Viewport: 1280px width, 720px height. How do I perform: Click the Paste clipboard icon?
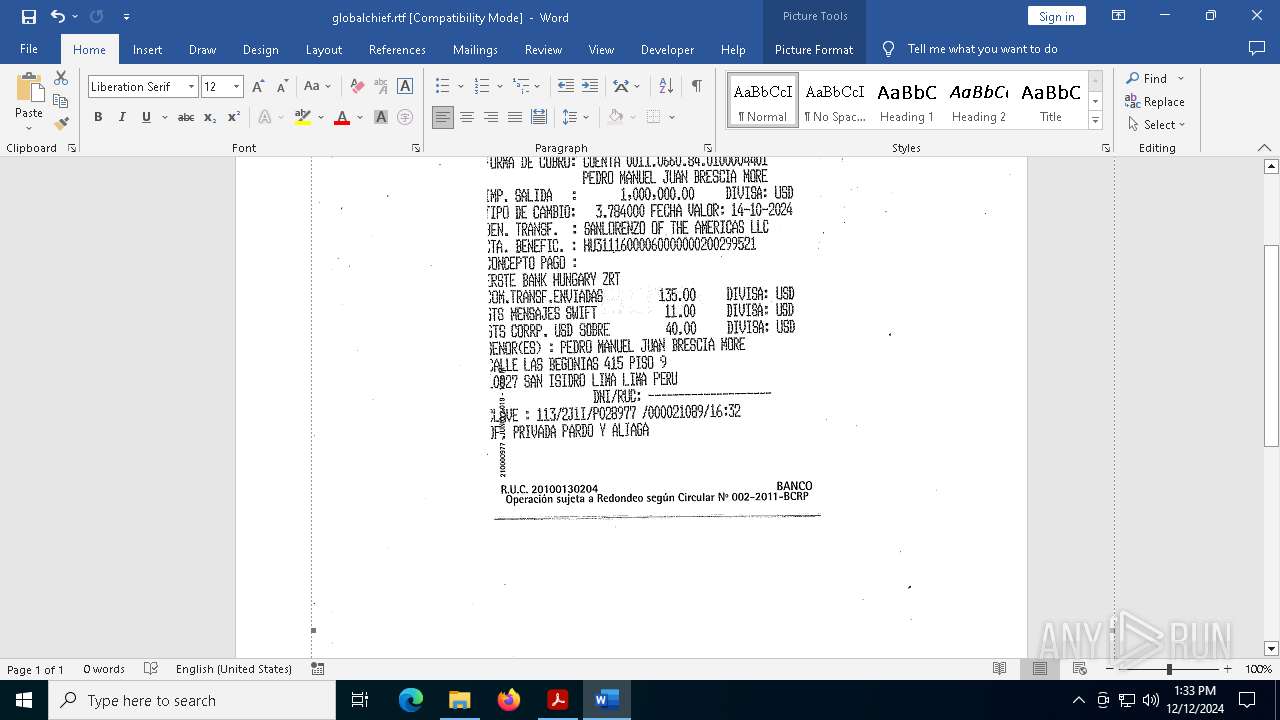click(x=29, y=90)
